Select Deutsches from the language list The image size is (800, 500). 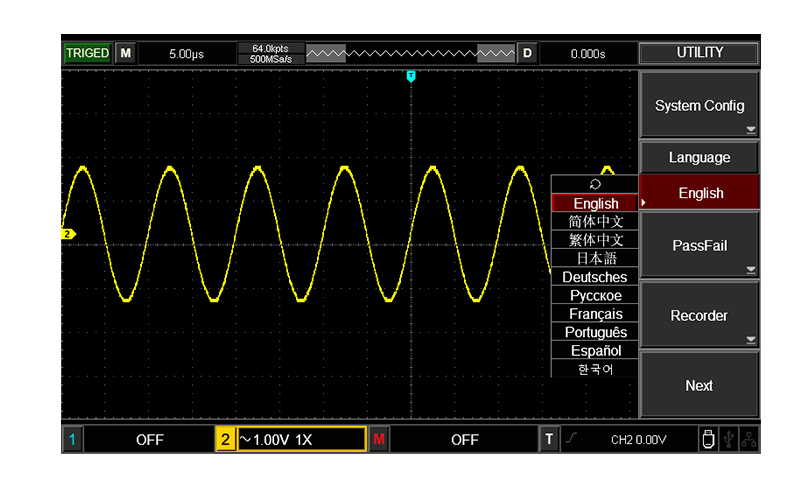pyautogui.click(x=595, y=277)
